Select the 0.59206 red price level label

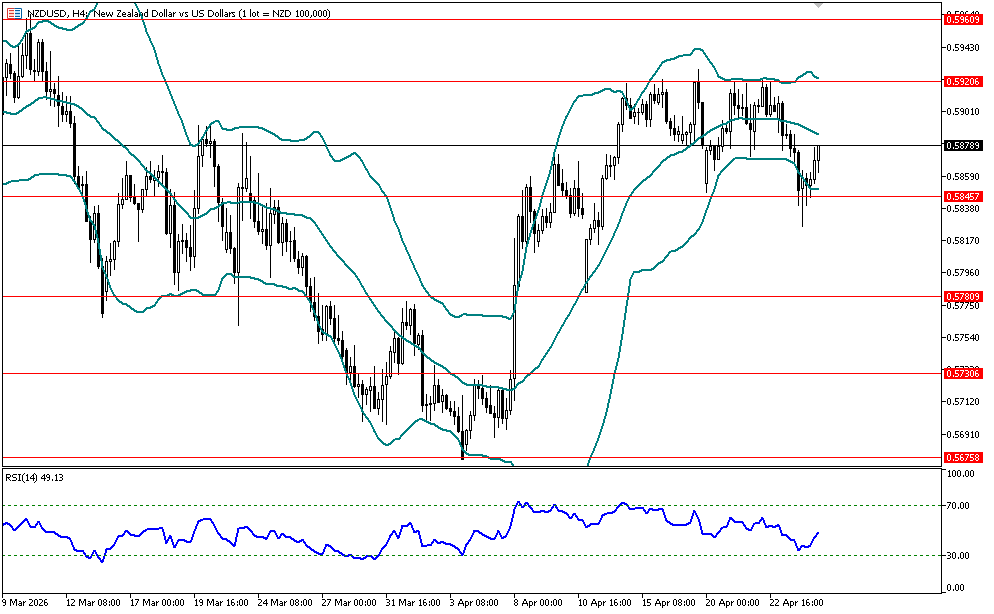[962, 81]
